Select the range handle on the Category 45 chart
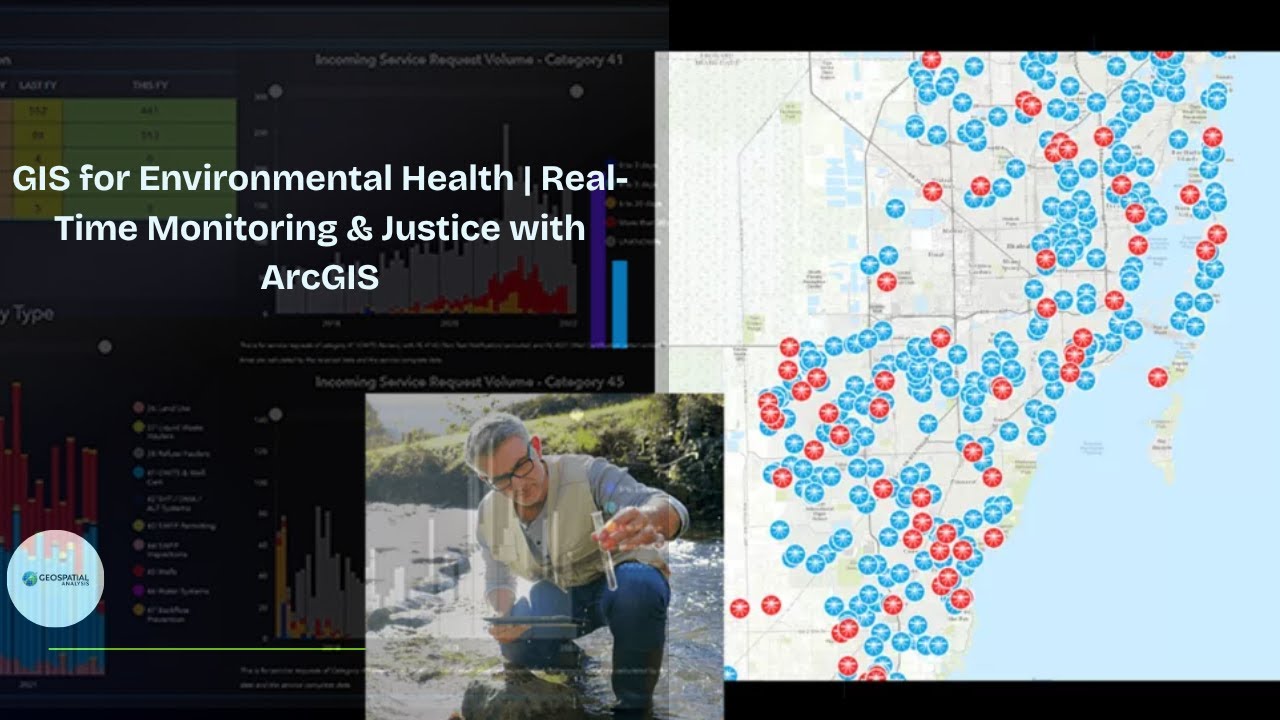Viewport: 1280px width, 720px height. [275, 414]
